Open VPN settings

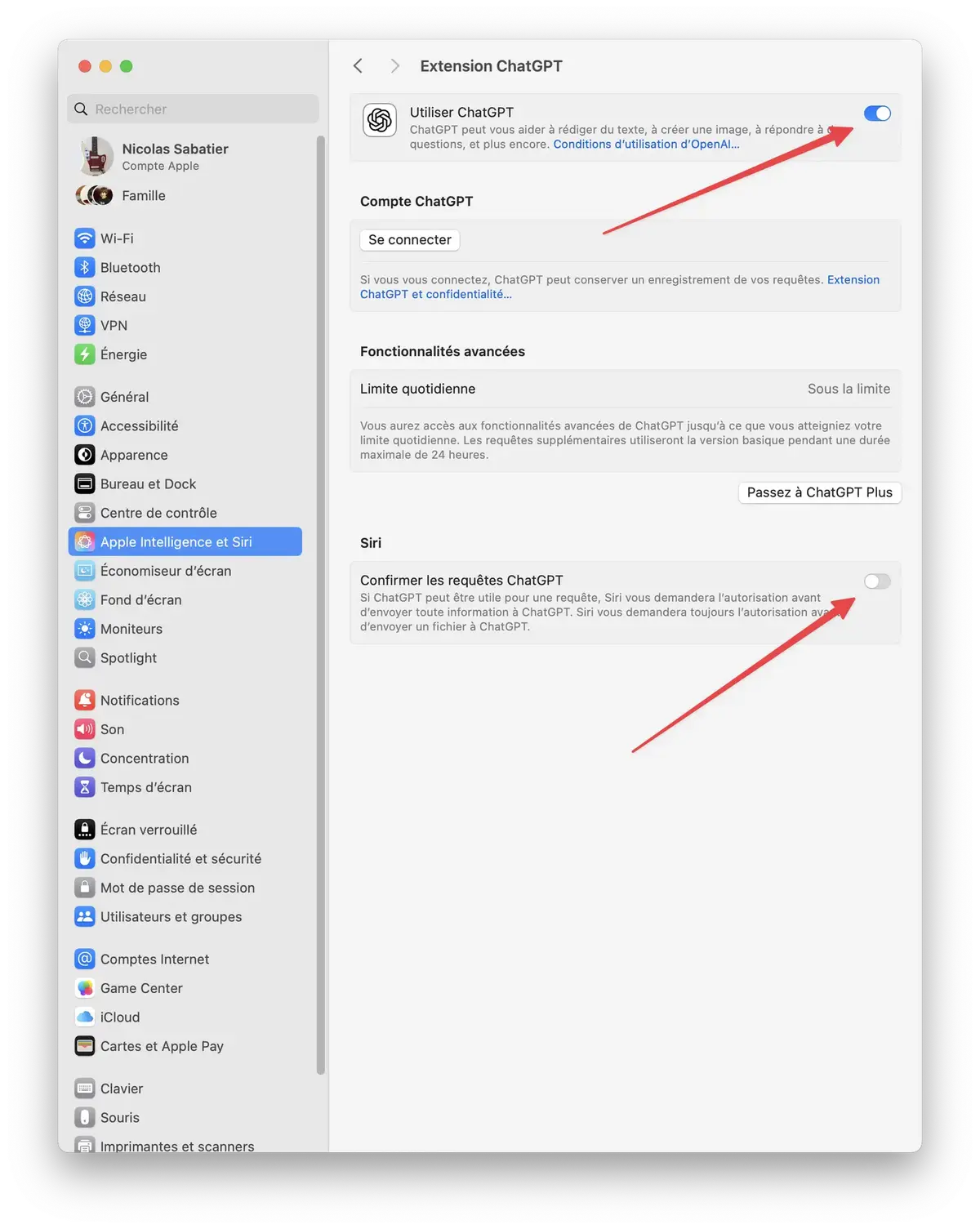coord(113,325)
